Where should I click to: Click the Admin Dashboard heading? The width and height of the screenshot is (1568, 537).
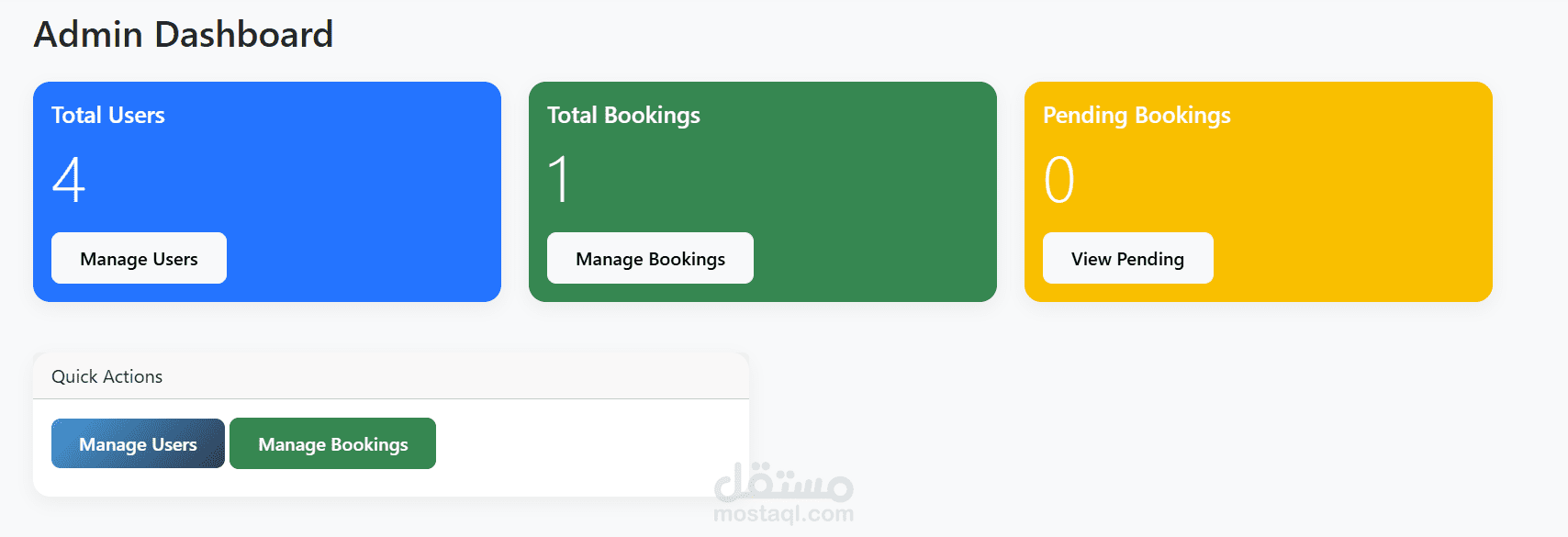point(184,35)
